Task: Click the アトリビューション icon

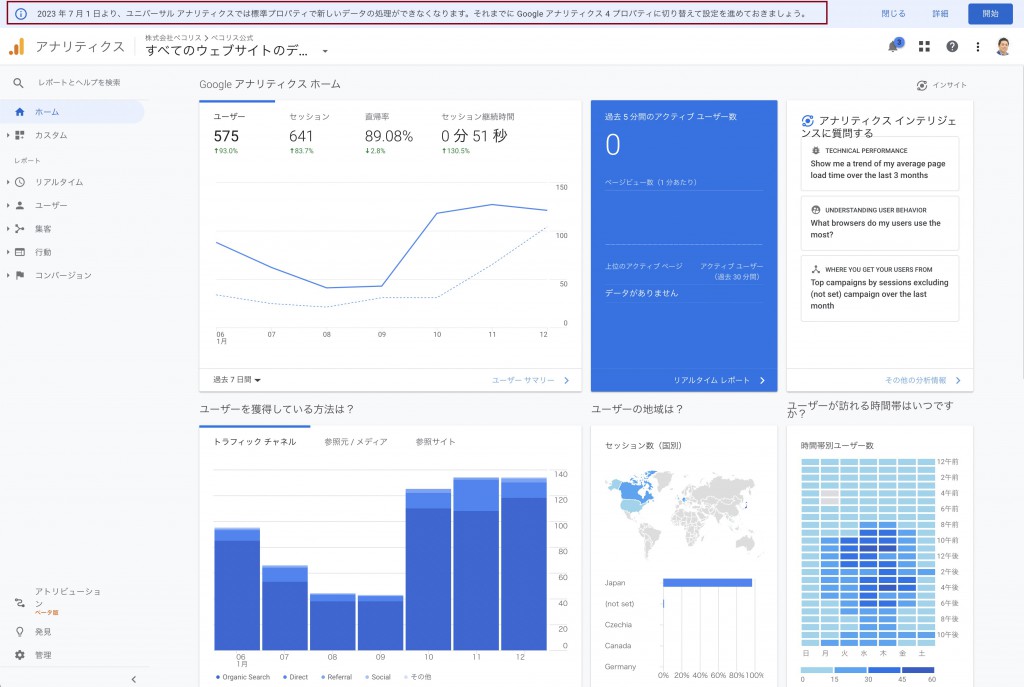Action: click(x=20, y=603)
